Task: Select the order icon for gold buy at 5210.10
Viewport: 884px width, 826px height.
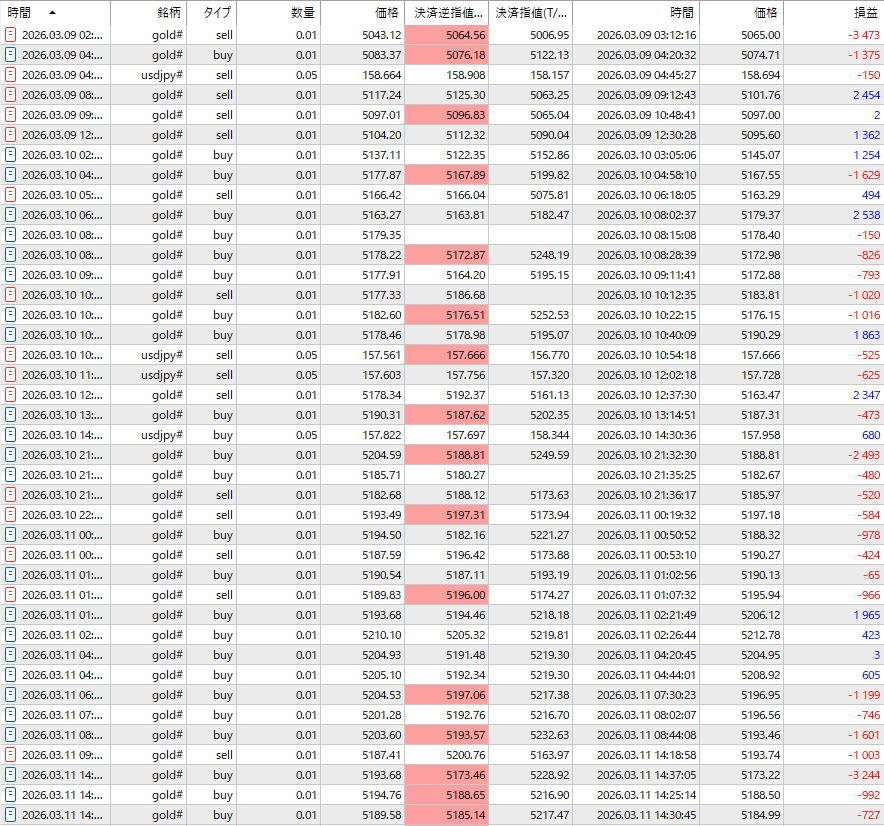Action: 11,635
